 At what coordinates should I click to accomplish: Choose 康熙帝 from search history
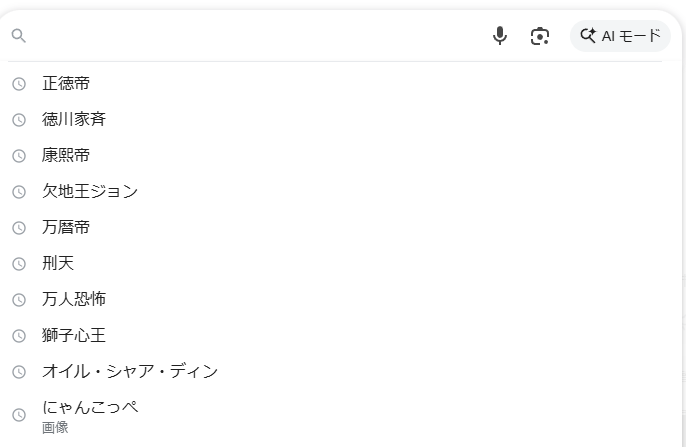66,156
